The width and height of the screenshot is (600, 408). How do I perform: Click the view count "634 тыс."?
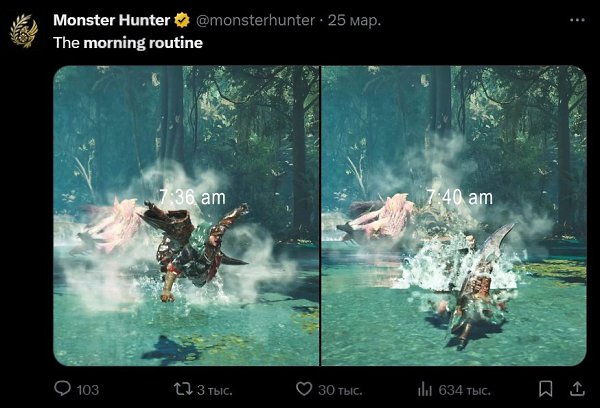(464, 389)
